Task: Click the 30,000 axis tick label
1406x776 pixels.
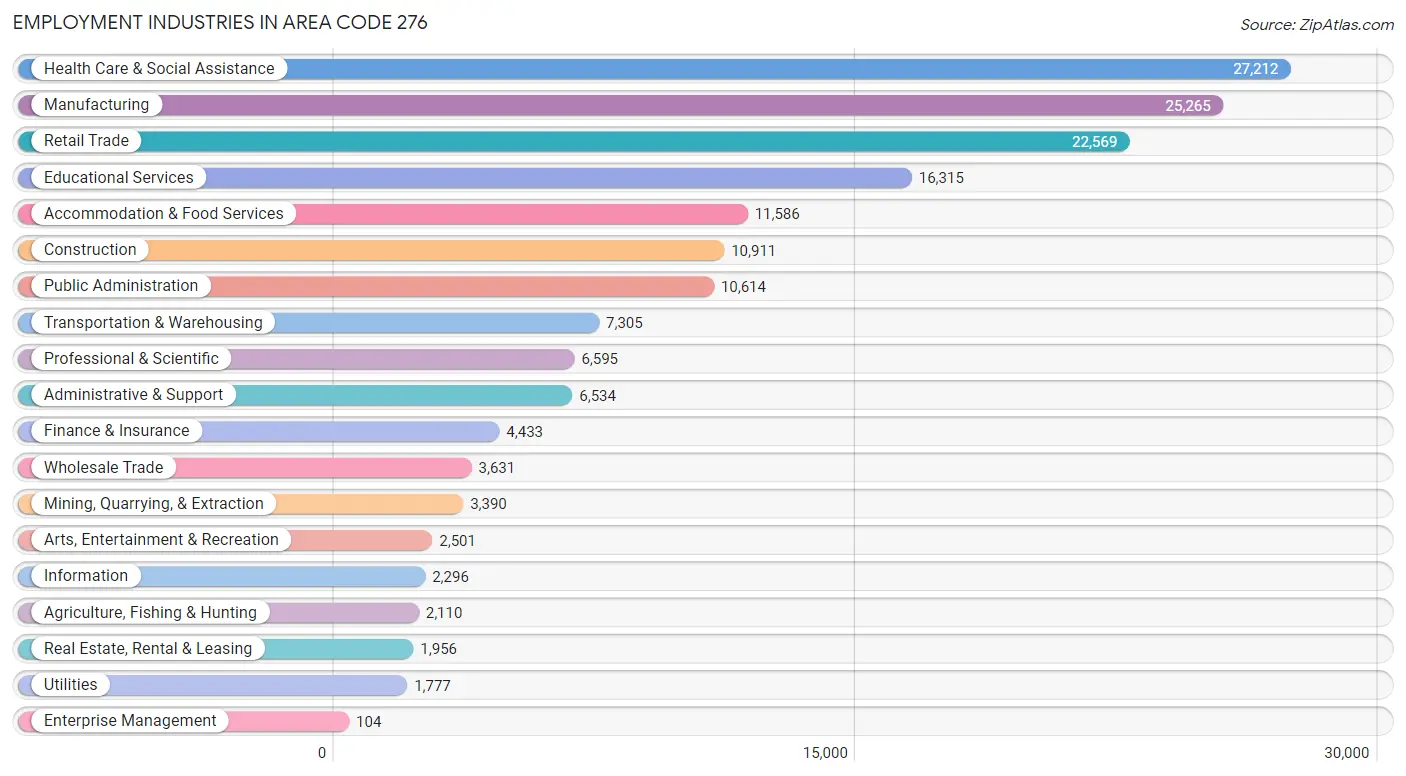Action: (1347, 753)
